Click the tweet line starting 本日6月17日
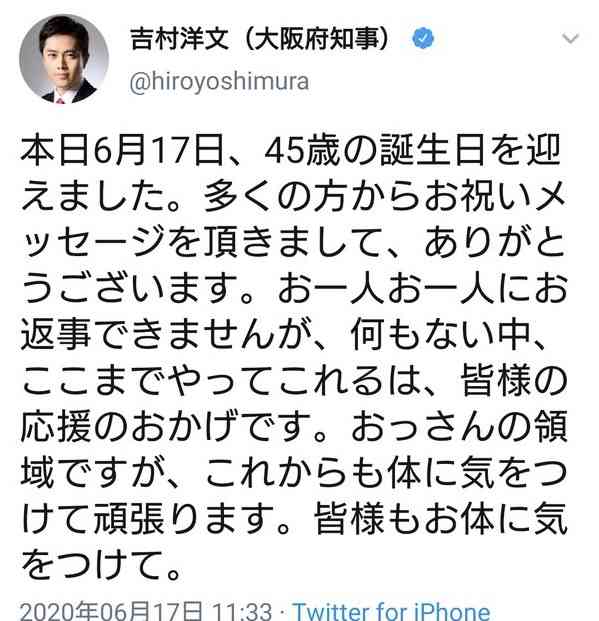The image size is (599, 621). coord(291,150)
